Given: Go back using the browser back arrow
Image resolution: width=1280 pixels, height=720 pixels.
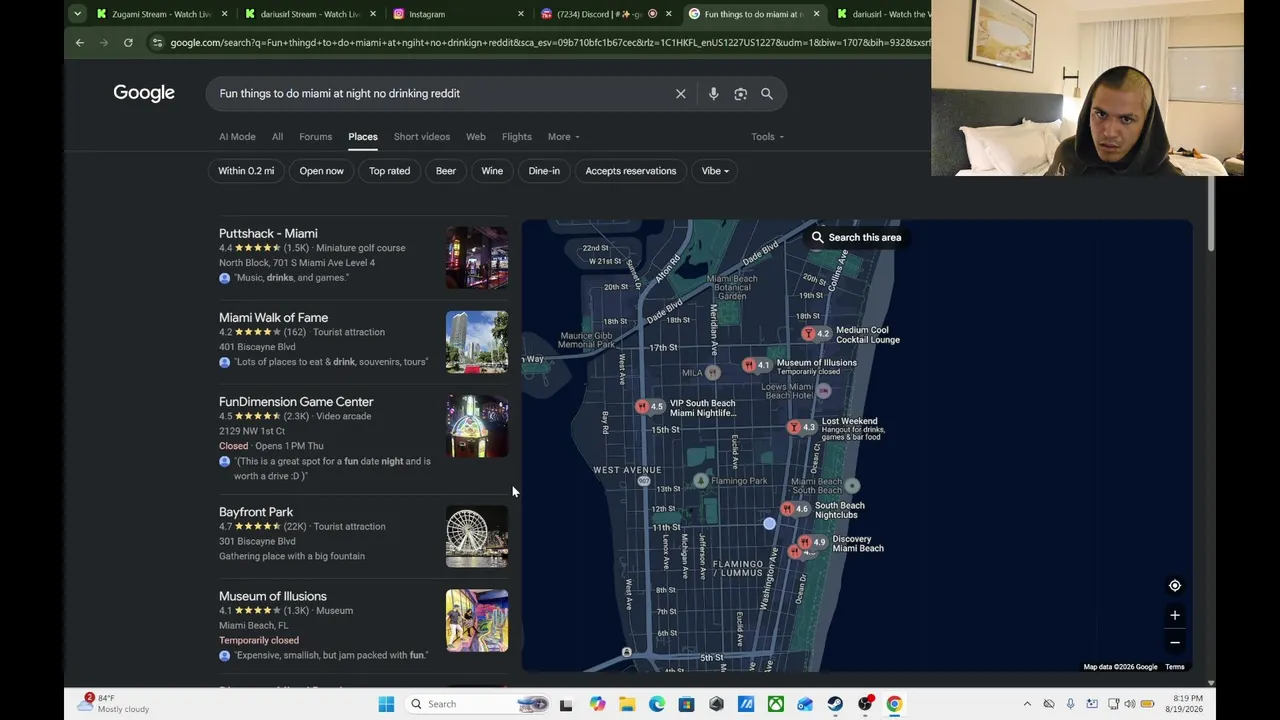Looking at the screenshot, I should [x=80, y=43].
